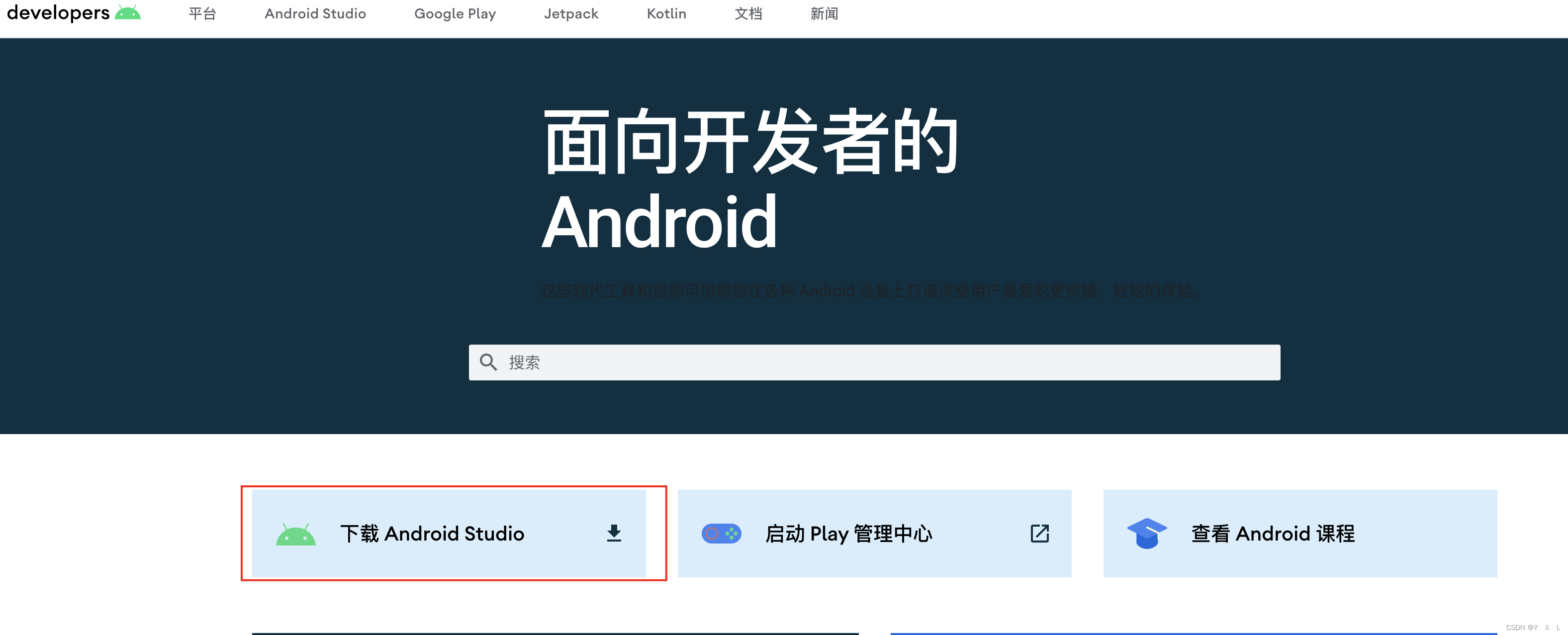Click the green Android head icon on download card

point(296,534)
